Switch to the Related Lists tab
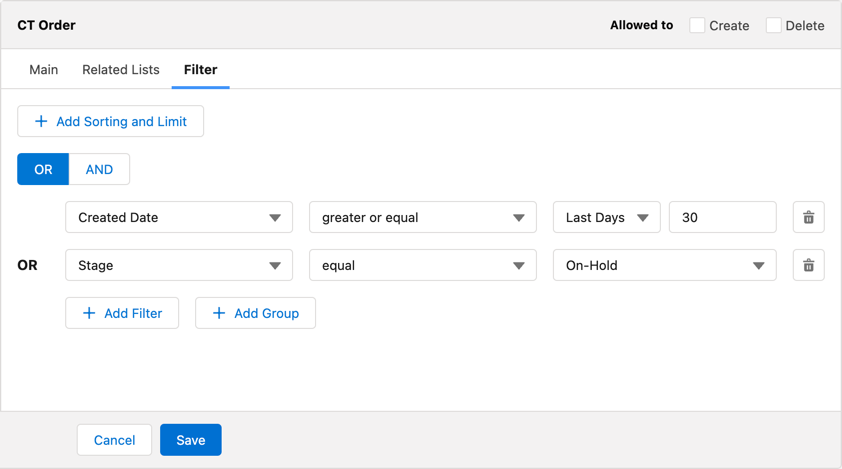Viewport: 842px width, 469px height. tap(121, 69)
